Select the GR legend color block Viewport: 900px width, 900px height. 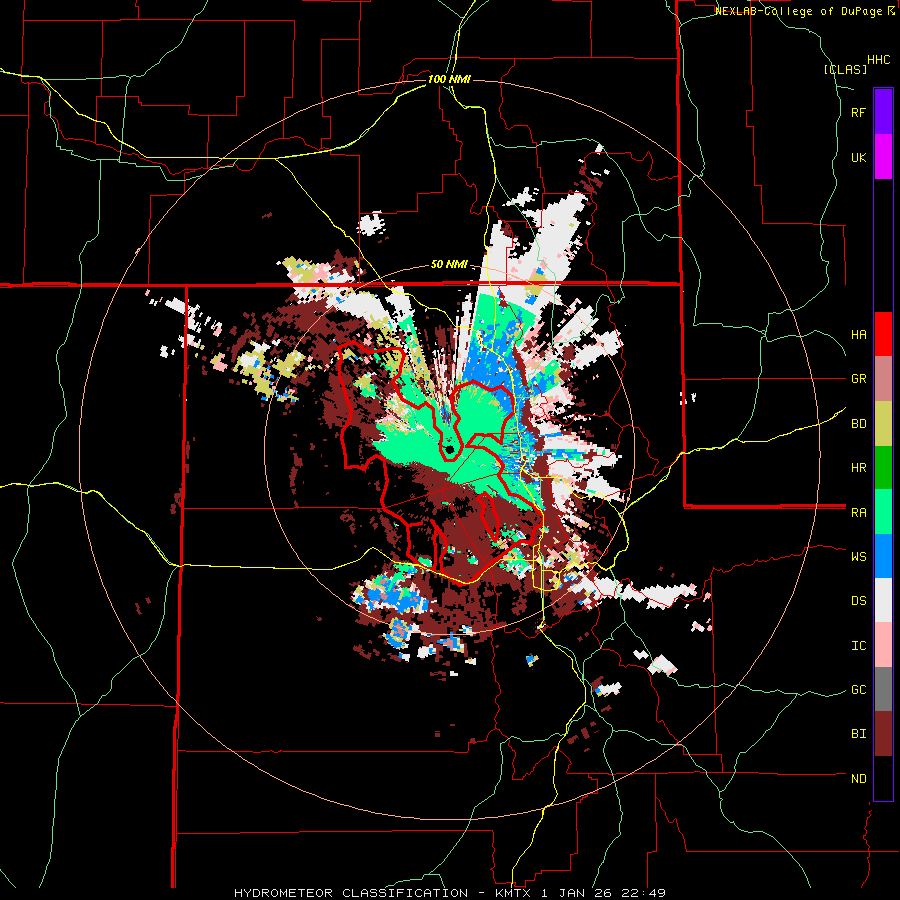click(883, 379)
